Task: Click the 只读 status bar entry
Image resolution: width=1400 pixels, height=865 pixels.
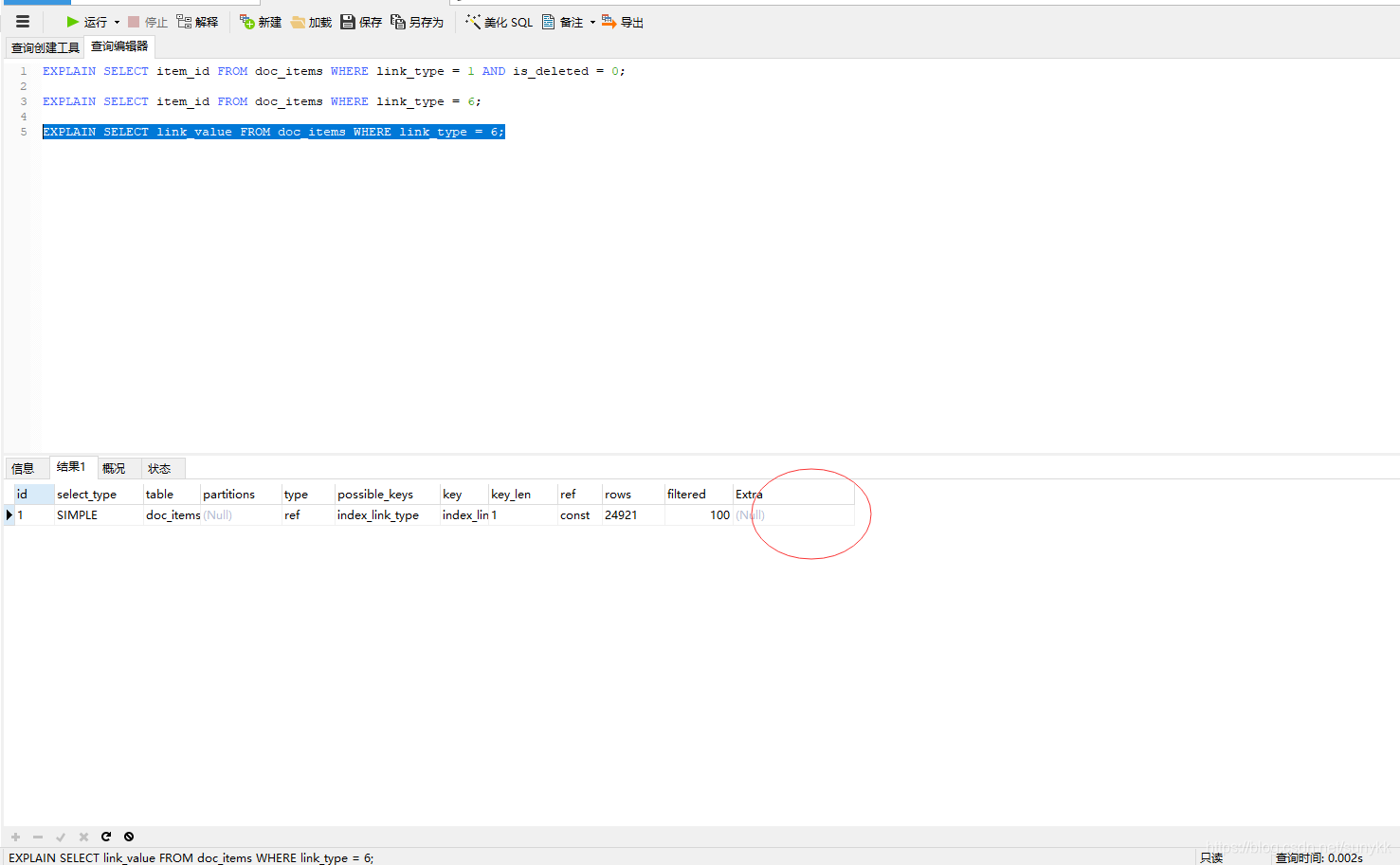Action: pos(1211,857)
